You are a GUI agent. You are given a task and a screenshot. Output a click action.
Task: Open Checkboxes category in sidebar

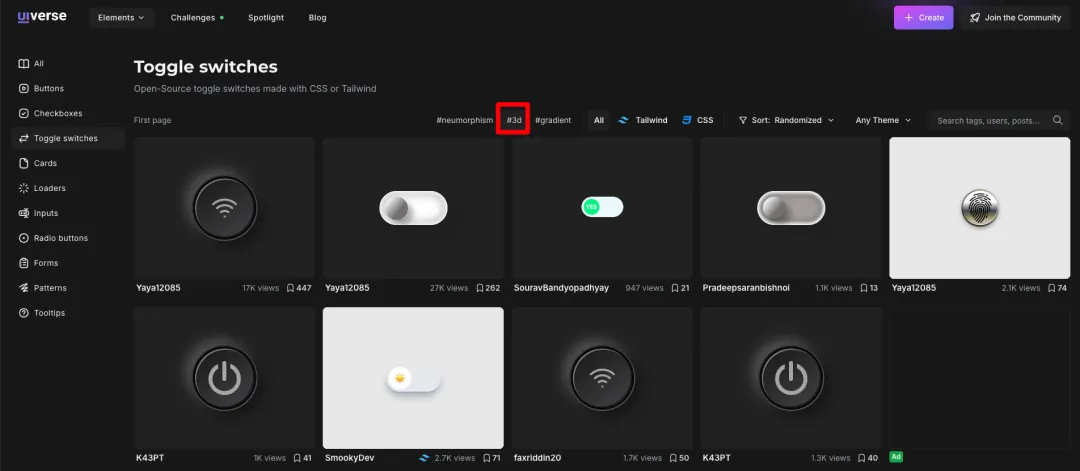pos(50,113)
